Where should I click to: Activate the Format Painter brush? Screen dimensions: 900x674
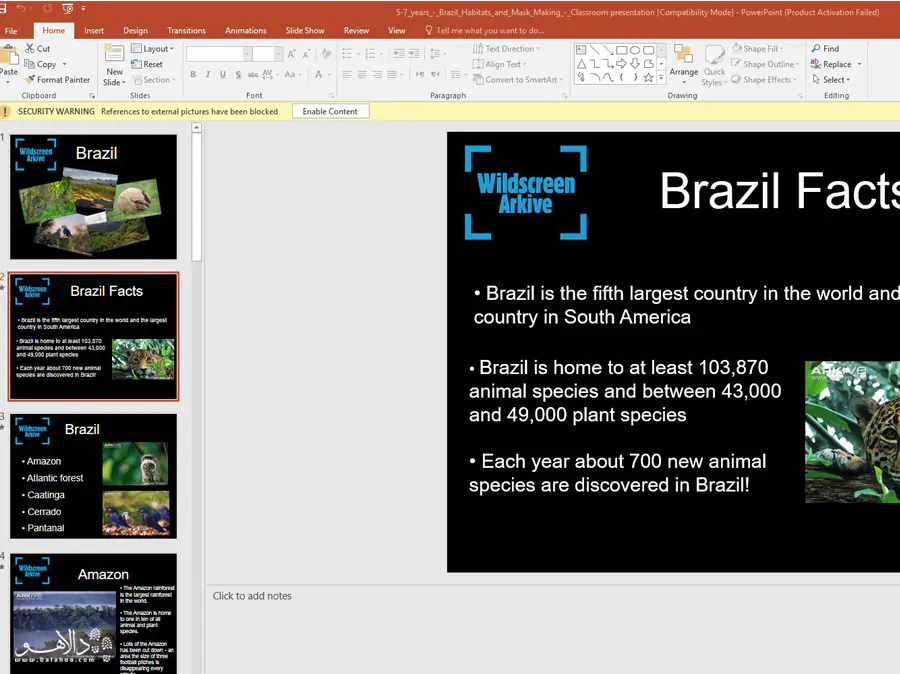(x=30, y=79)
